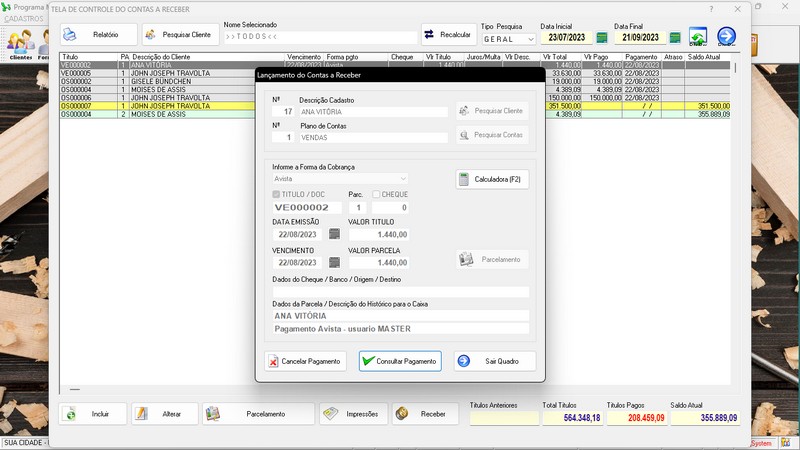The image size is (800, 450).
Task: Click the Sair Quadro button
Action: 495,361
